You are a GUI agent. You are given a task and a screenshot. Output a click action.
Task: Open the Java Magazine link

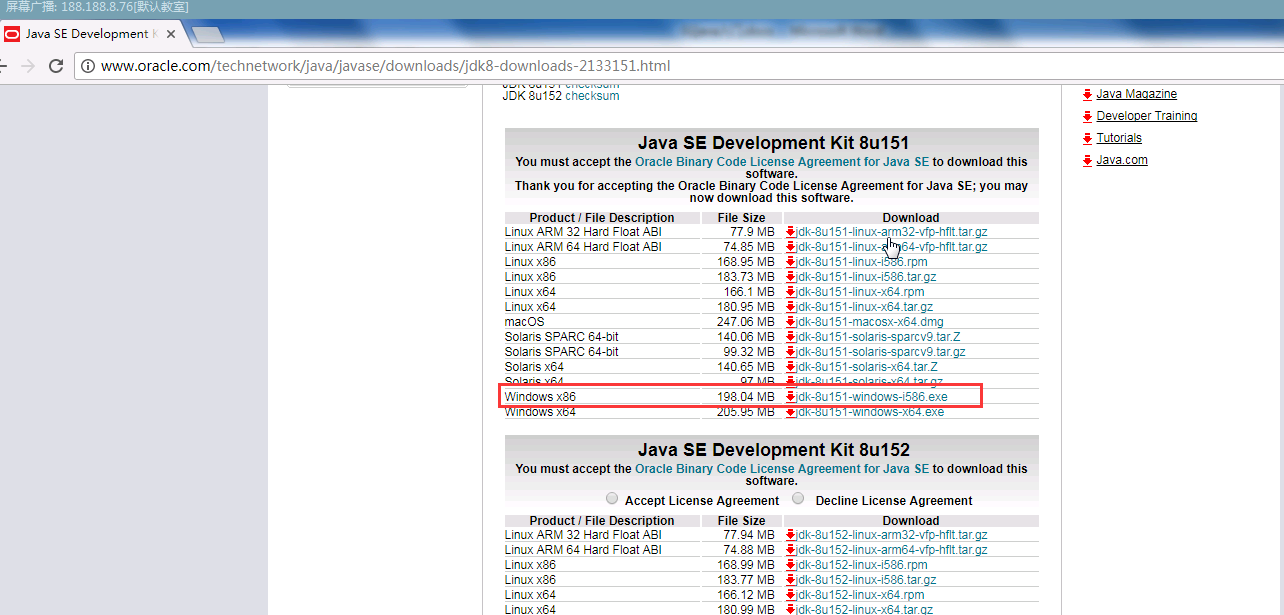pos(1136,94)
